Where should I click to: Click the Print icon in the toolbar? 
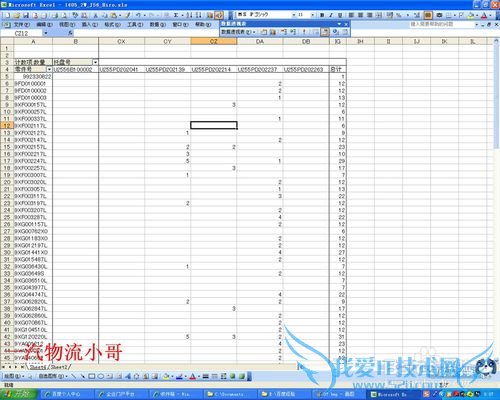click(55, 15)
